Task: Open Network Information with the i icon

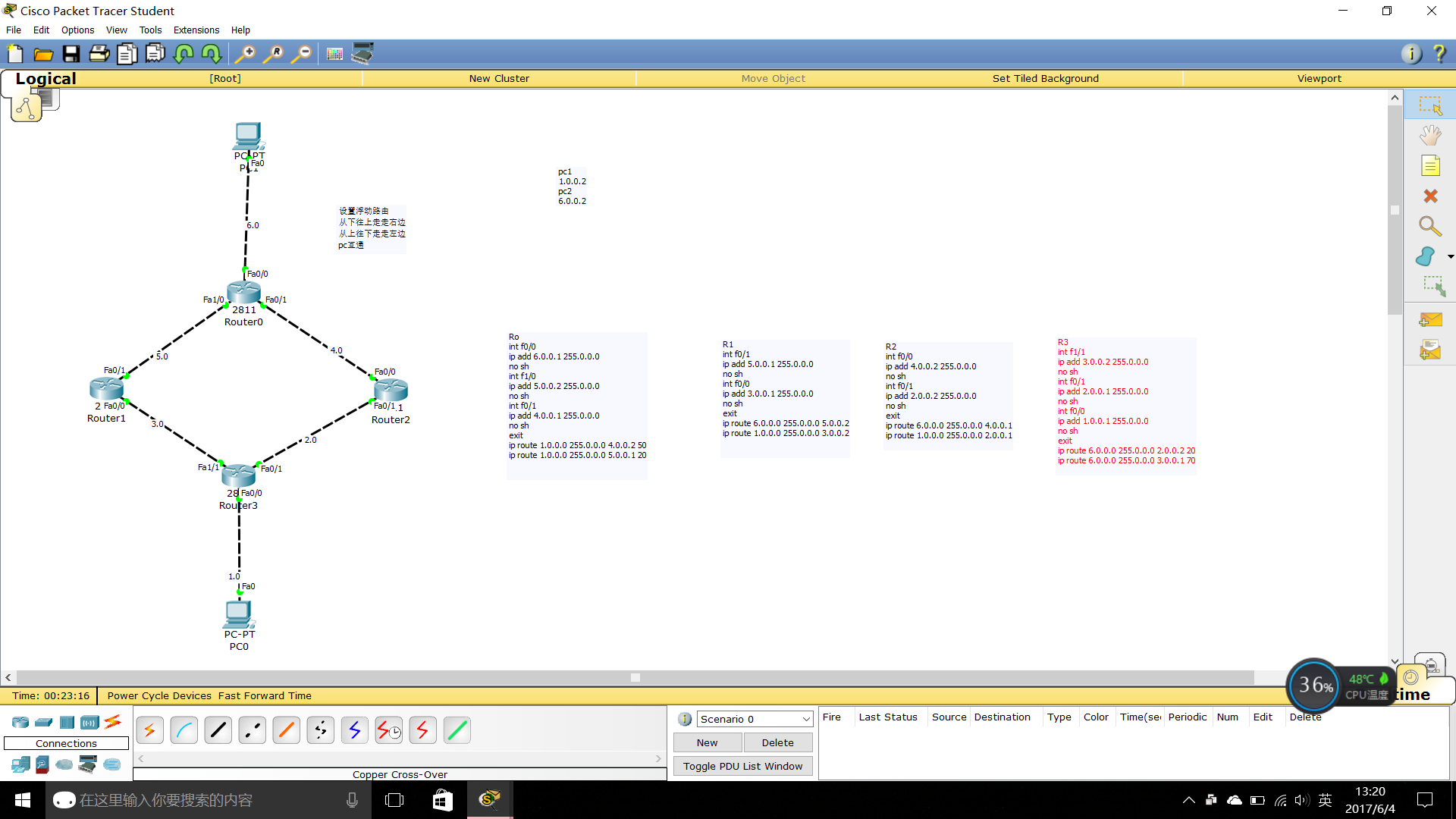Action: [1411, 54]
